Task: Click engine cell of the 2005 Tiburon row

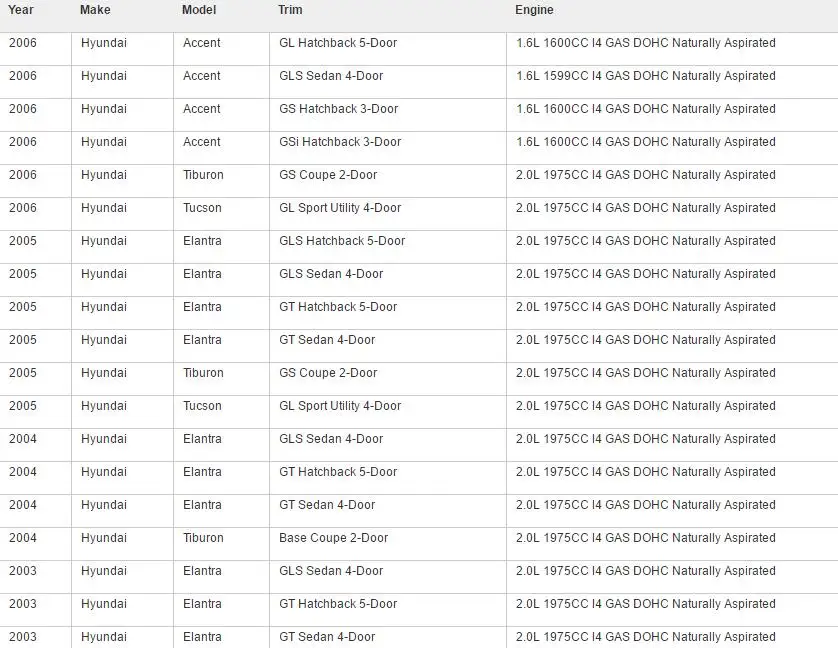Action: coord(646,373)
